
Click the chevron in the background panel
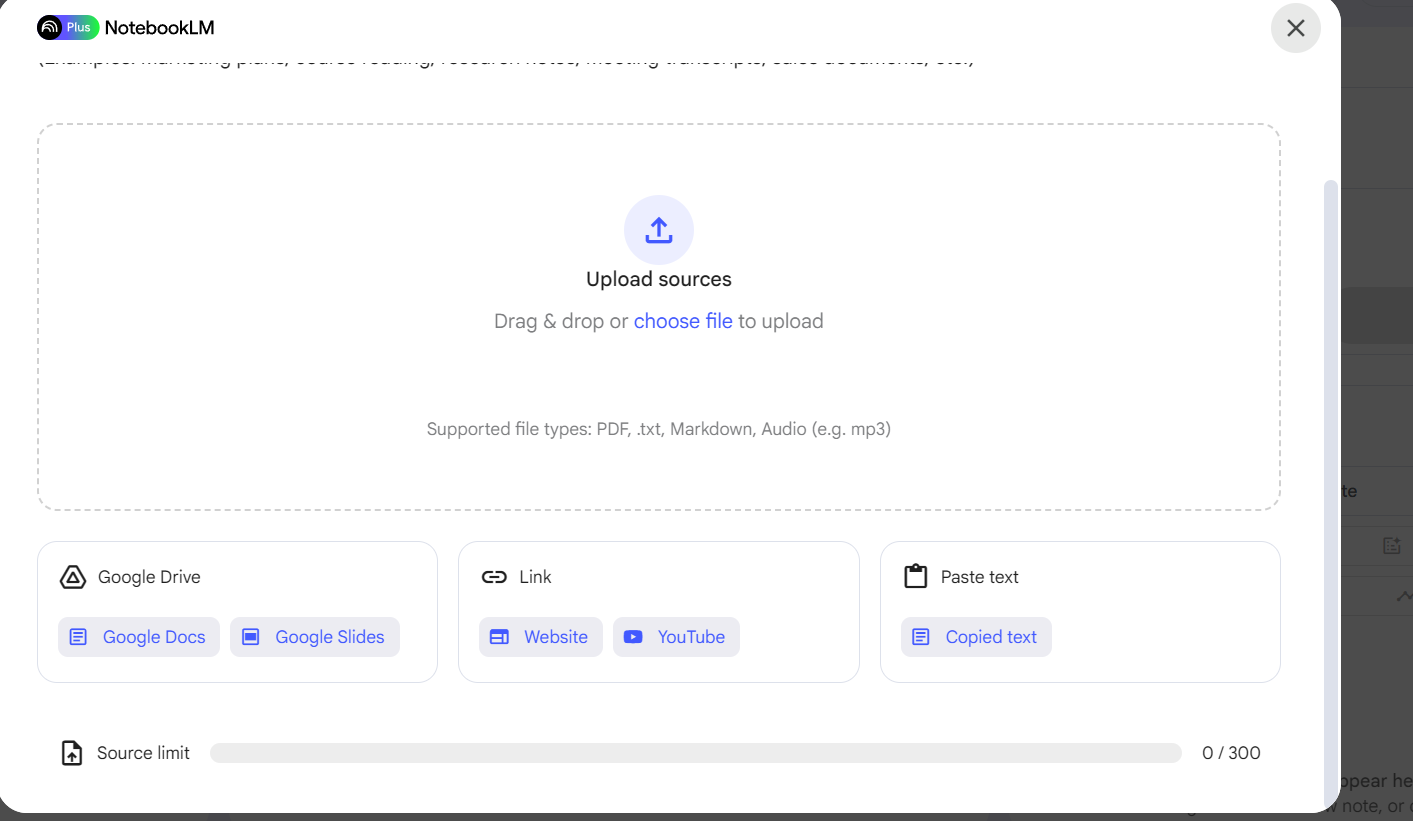coord(1404,596)
